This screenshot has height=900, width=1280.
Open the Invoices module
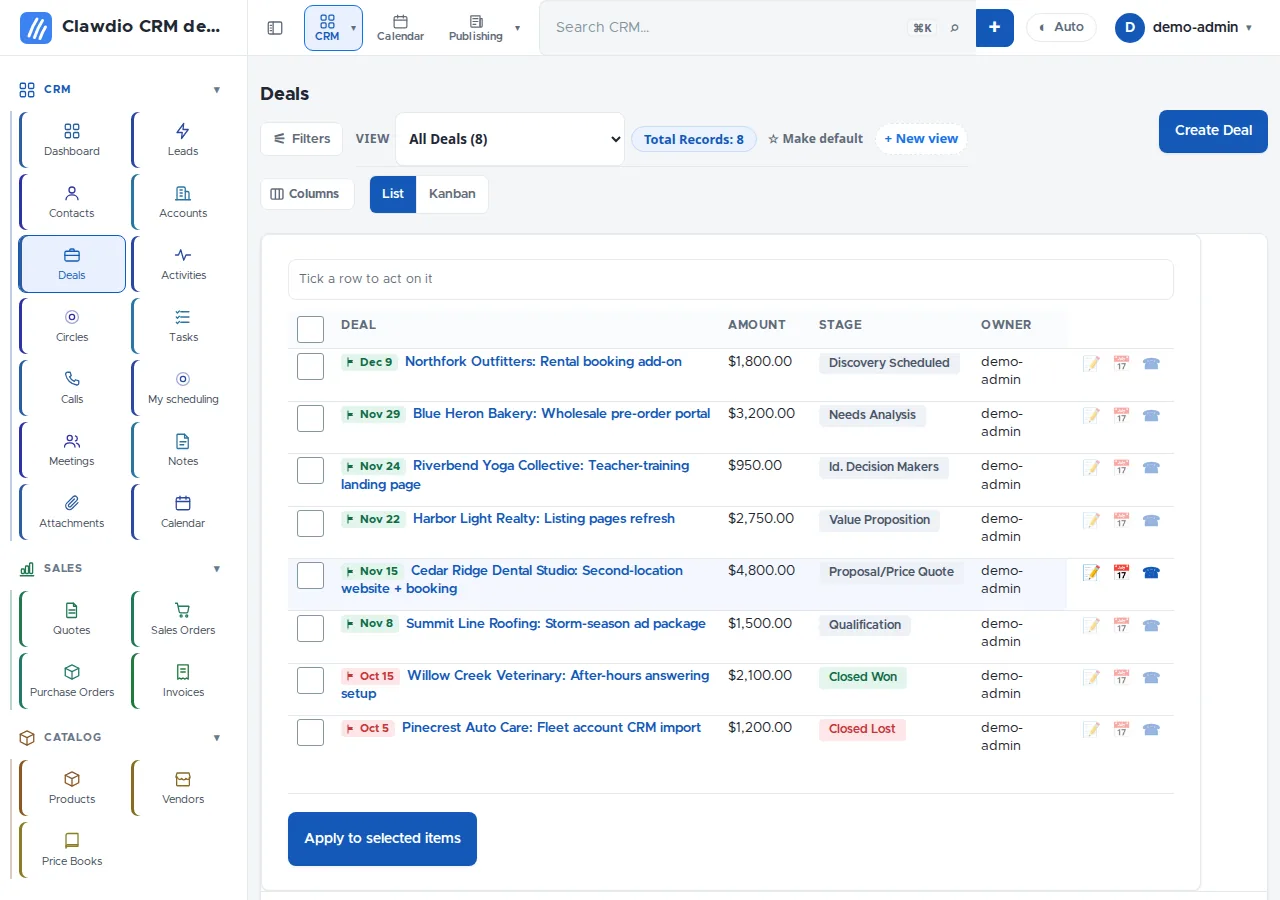(183, 681)
